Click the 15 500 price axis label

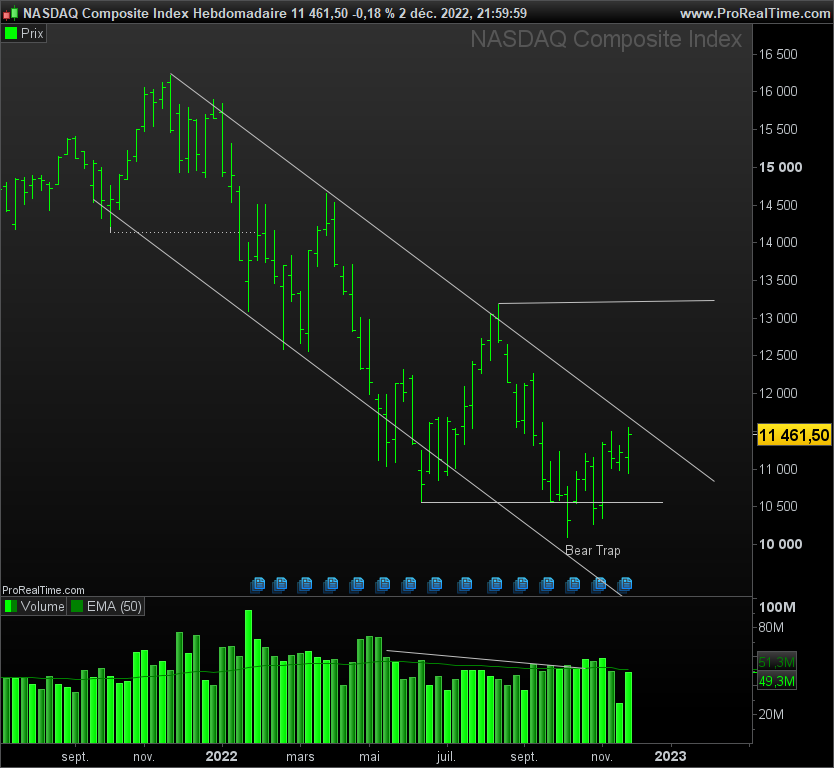[778, 129]
